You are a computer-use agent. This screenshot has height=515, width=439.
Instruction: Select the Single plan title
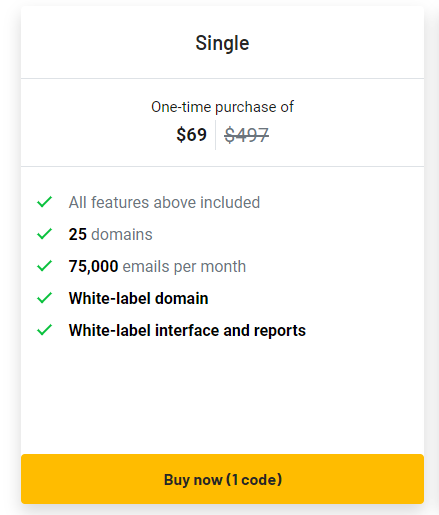tap(222, 44)
